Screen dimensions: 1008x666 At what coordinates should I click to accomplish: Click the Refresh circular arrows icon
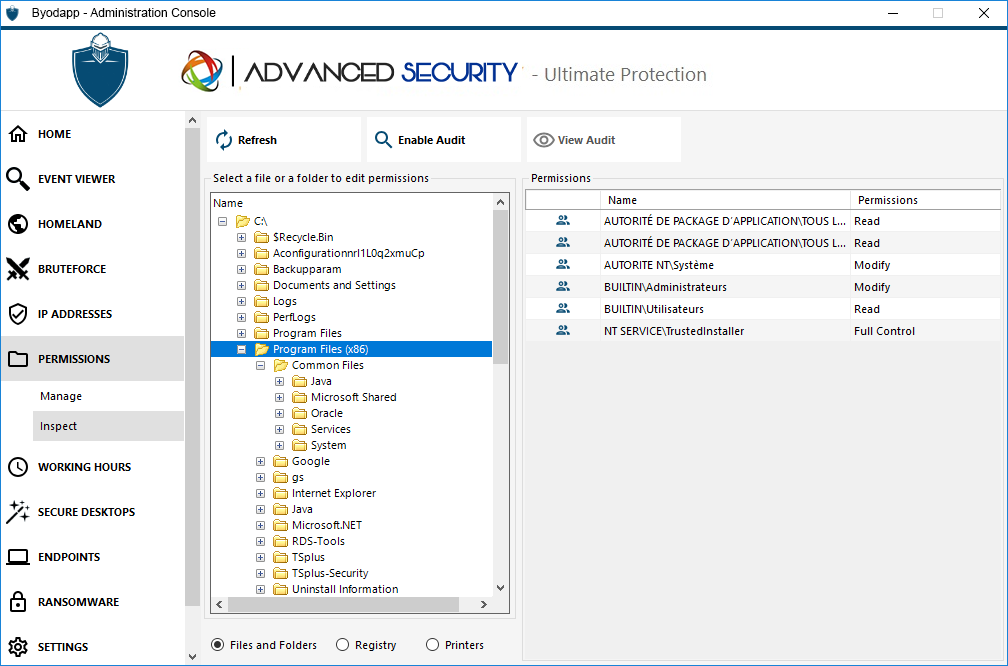224,140
